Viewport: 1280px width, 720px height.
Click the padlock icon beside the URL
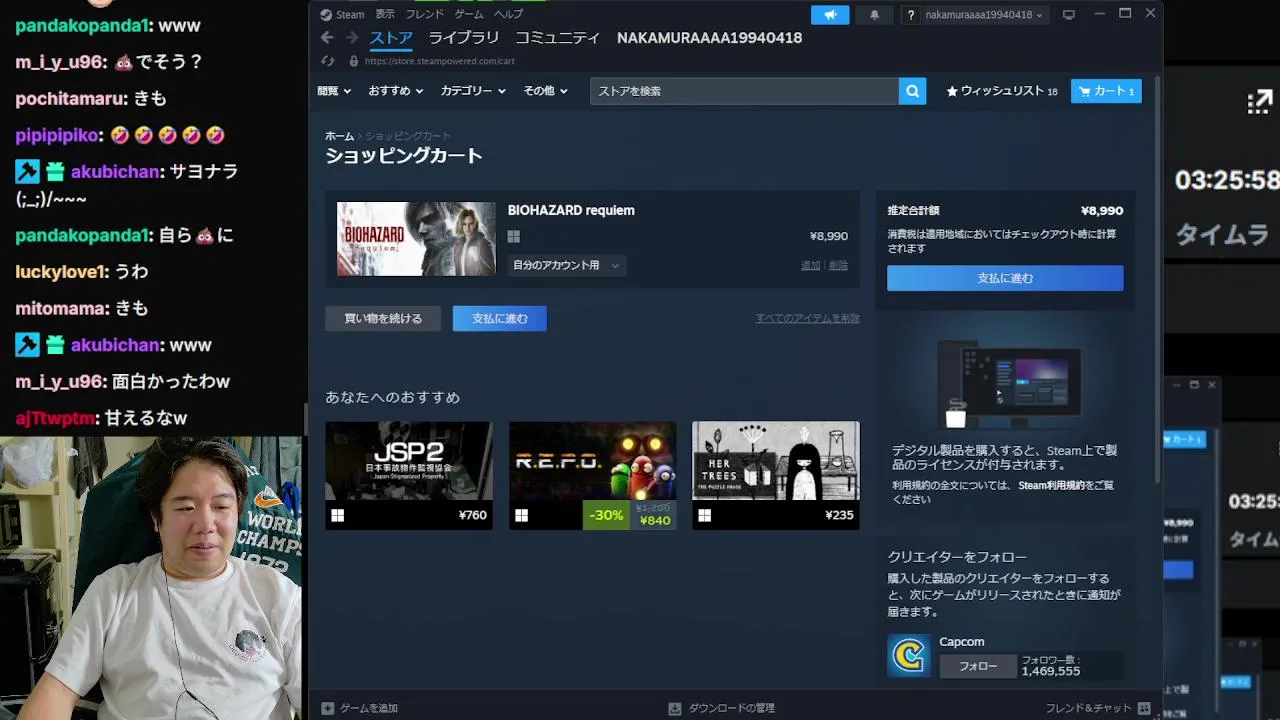(x=353, y=61)
